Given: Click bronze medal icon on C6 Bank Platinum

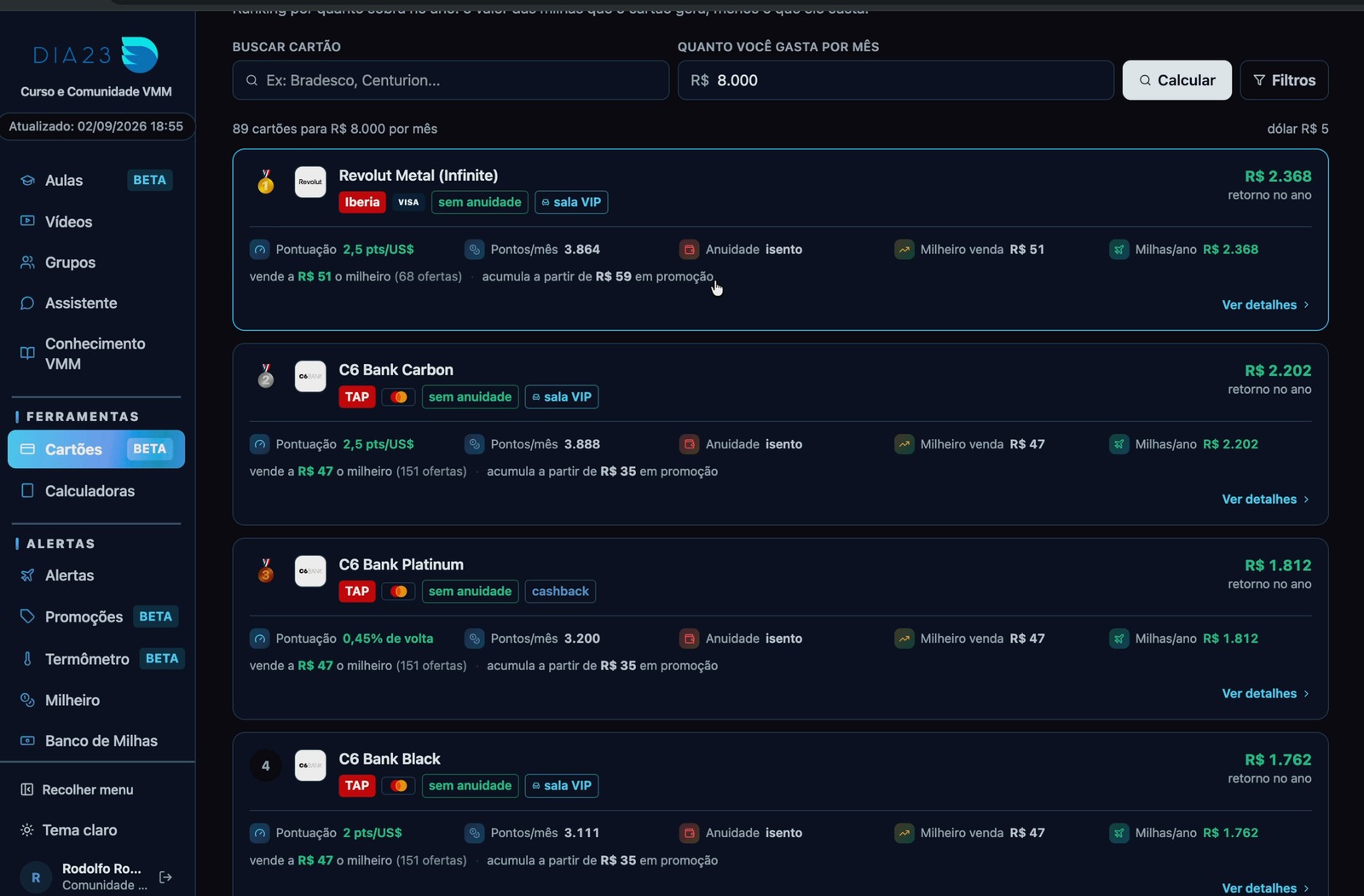Looking at the screenshot, I should click(266, 570).
